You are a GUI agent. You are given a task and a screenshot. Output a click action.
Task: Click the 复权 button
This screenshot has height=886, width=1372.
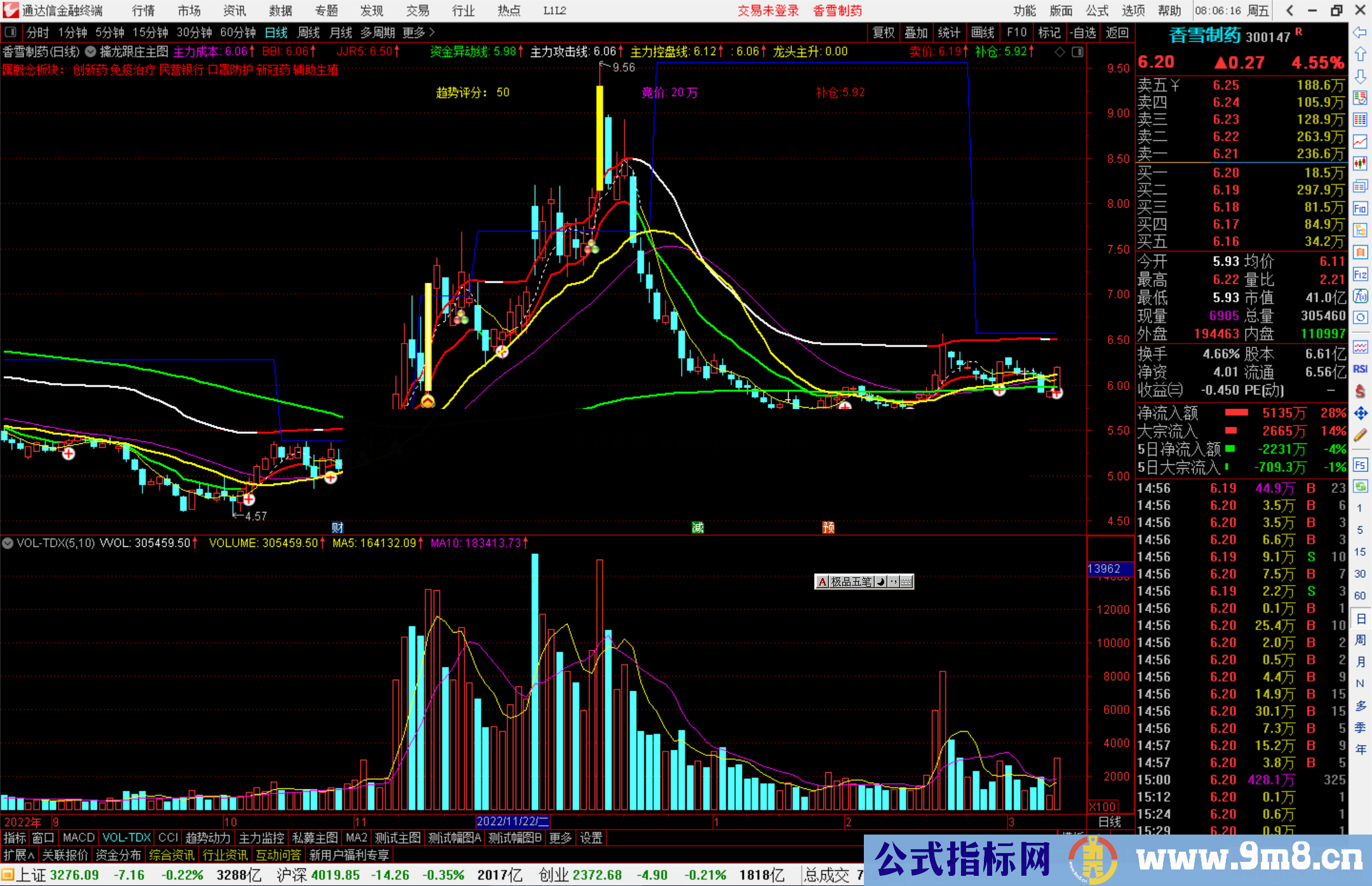pos(883,32)
